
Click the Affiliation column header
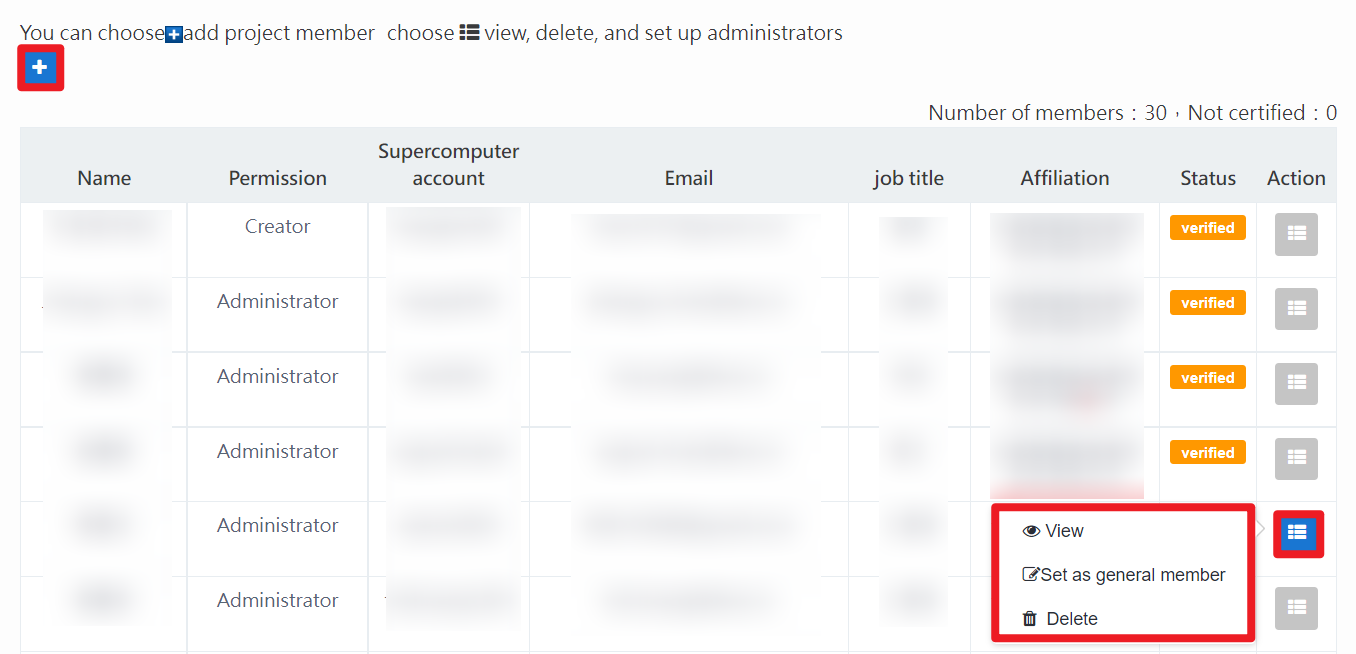1064,178
